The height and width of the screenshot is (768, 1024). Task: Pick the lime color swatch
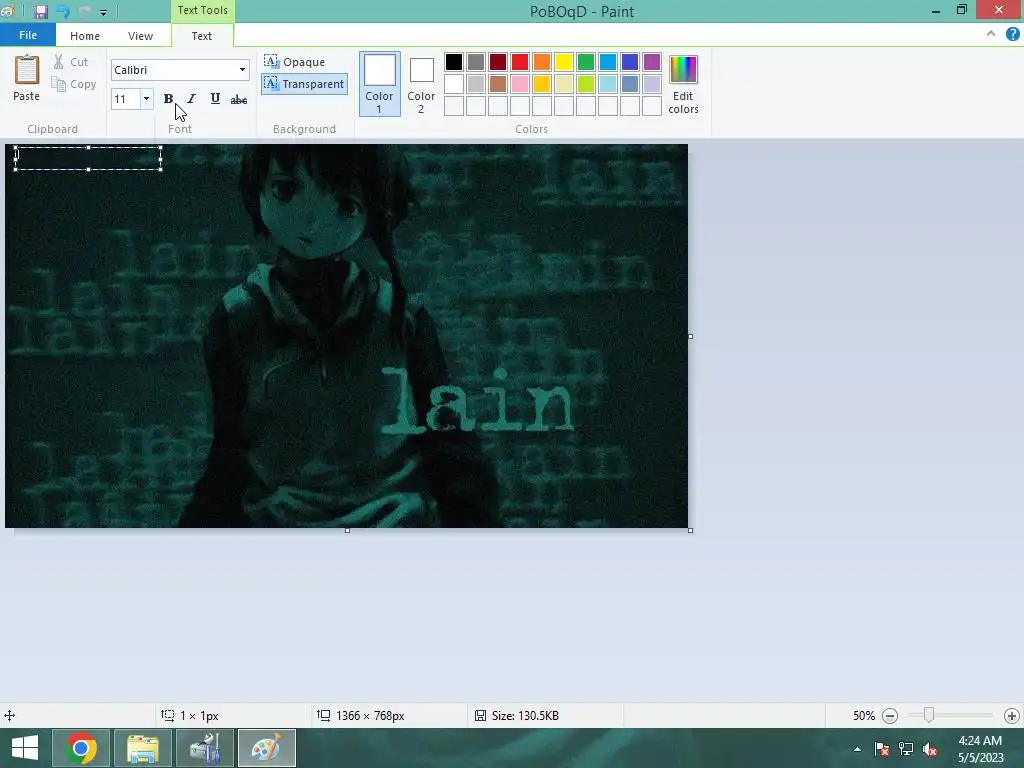click(x=586, y=84)
